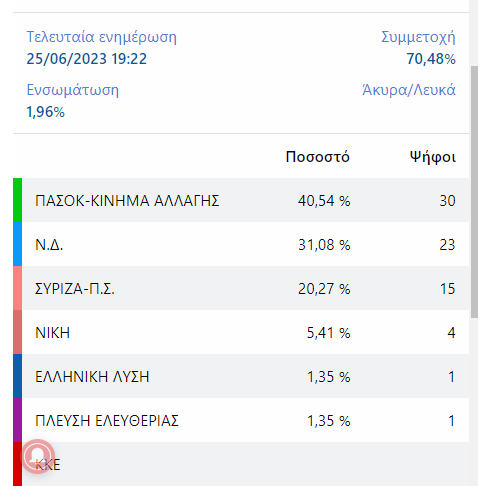Click the vertical scrollbar thumb
Viewport: 478px width, 486px height.
(474, 192)
